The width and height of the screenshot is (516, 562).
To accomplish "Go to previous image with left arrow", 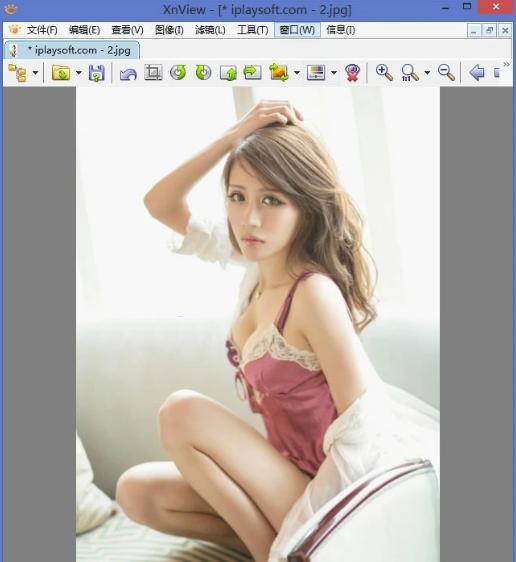I will click(x=477, y=73).
